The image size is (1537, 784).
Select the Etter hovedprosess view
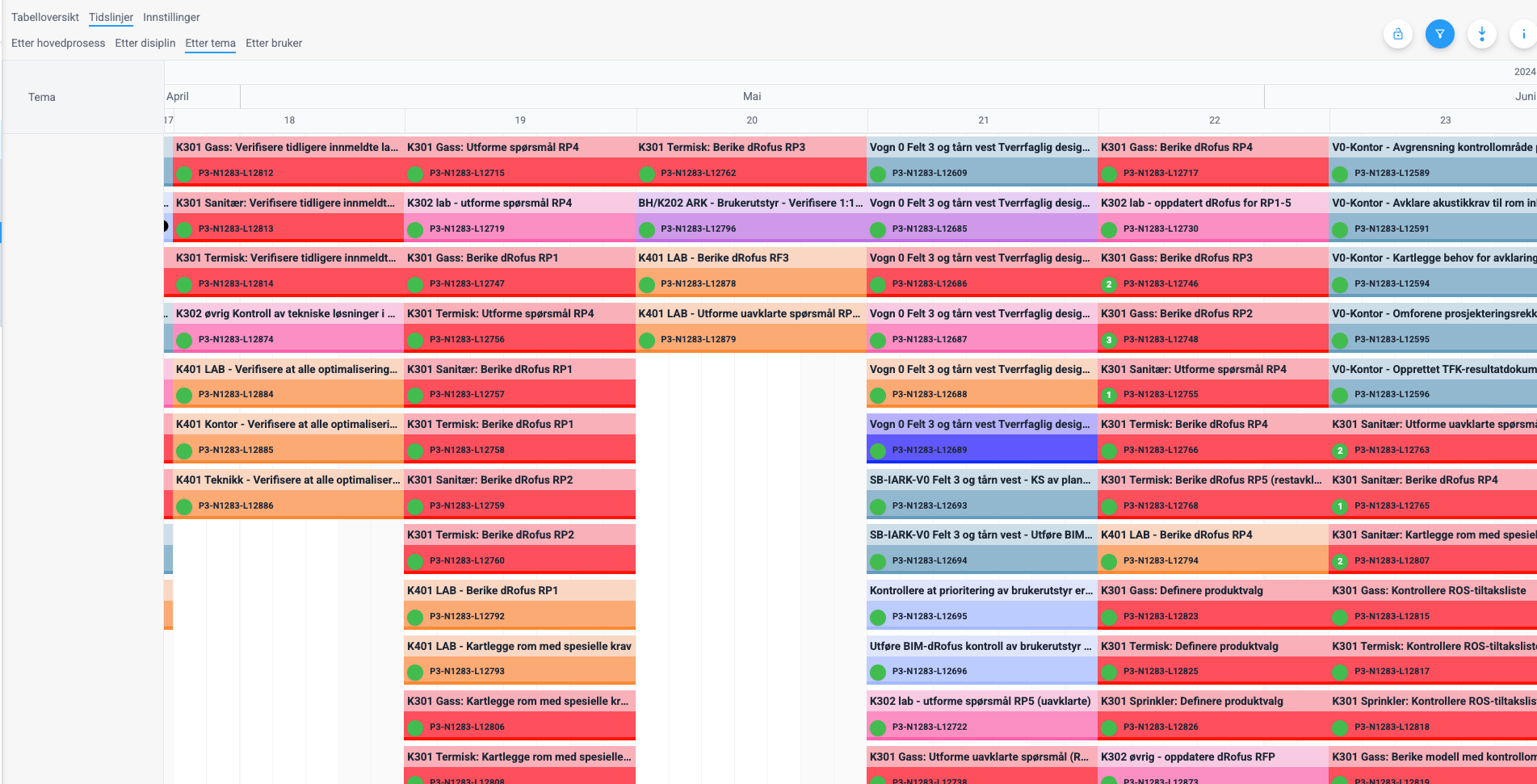58,43
